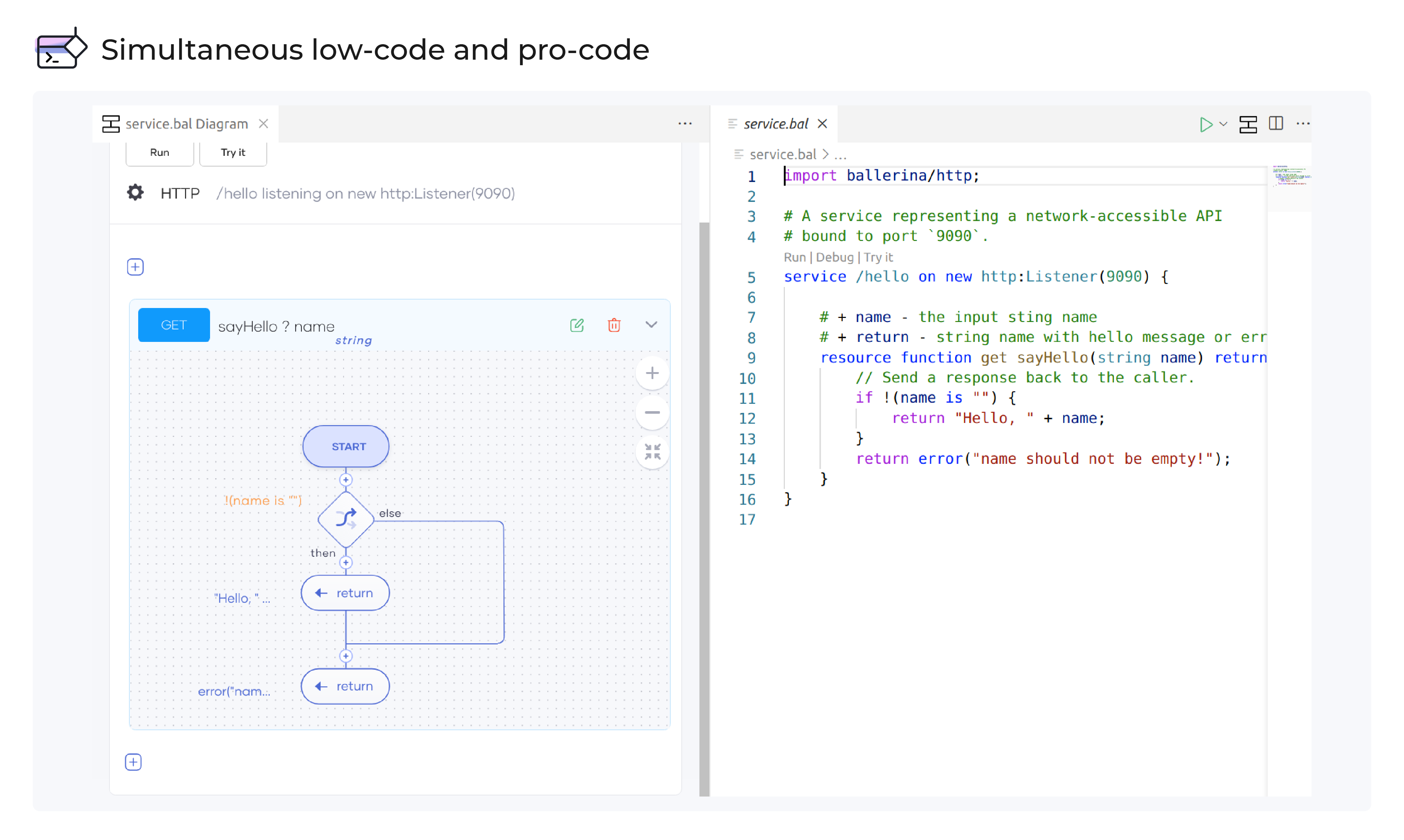Add a statement after the START node
Screen dimensions: 1404x840
(346, 480)
